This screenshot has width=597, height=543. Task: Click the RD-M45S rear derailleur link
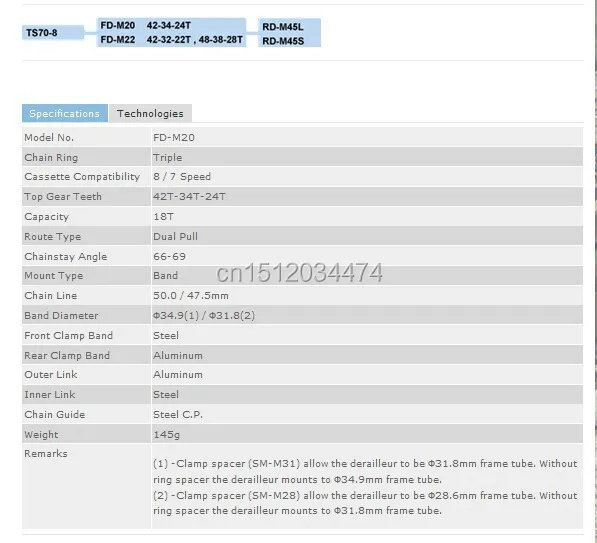(283, 41)
